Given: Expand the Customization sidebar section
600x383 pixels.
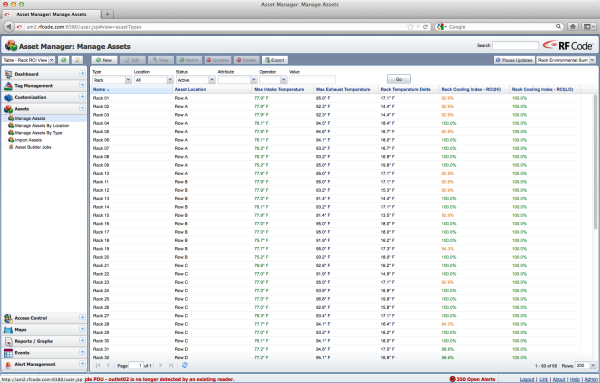Looking at the screenshot, I should pyautogui.click(x=82, y=97).
